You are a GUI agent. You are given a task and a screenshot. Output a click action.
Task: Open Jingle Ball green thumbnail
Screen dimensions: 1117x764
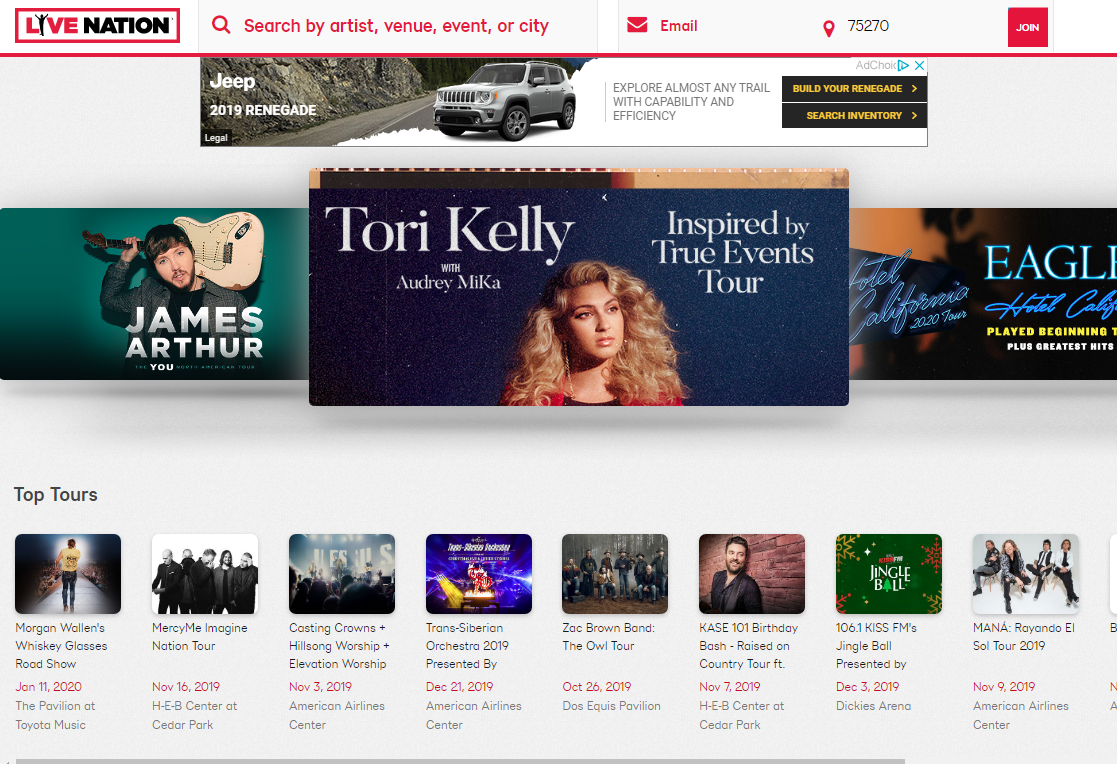(x=888, y=574)
